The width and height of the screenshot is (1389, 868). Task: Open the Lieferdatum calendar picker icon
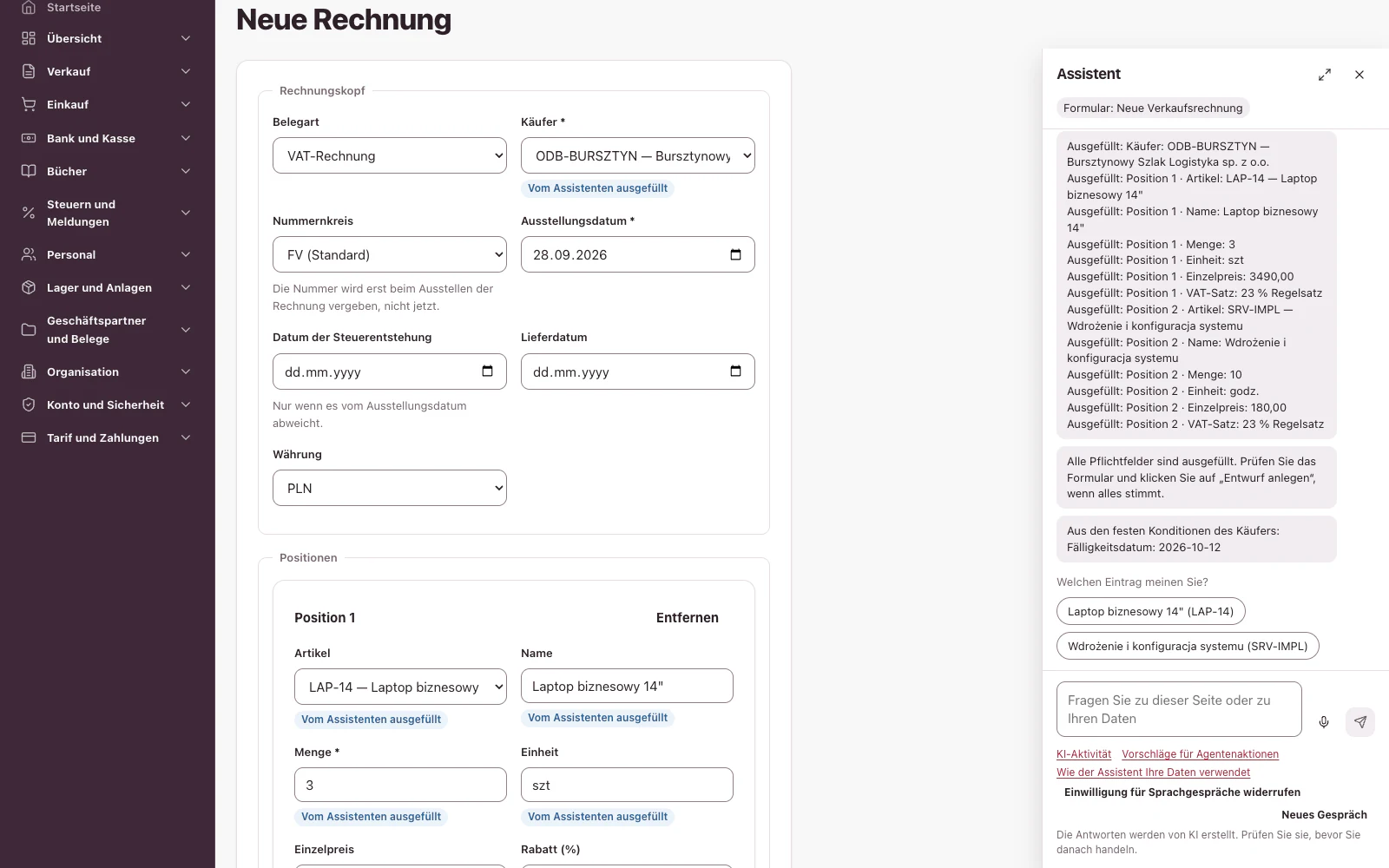tap(735, 372)
